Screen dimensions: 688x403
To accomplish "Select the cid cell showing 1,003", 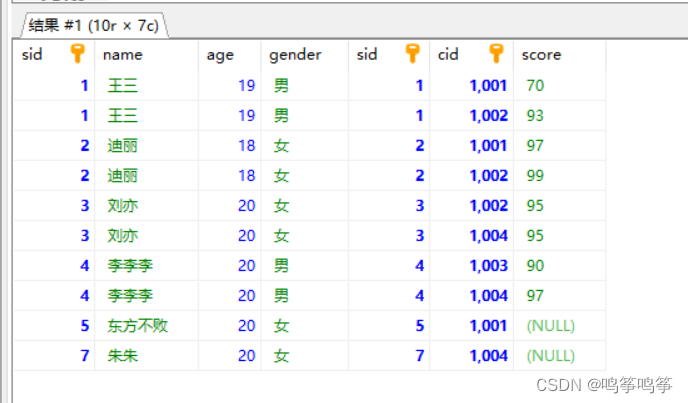I will coord(488,266).
